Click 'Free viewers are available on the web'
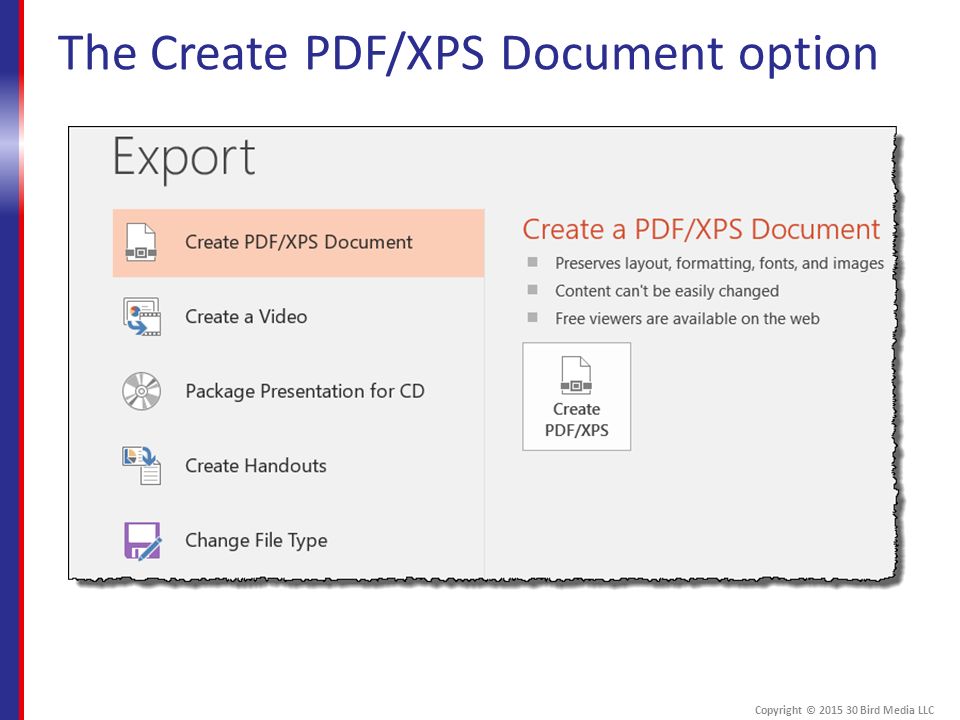Screen dimensions: 960x720 [x=687, y=318]
